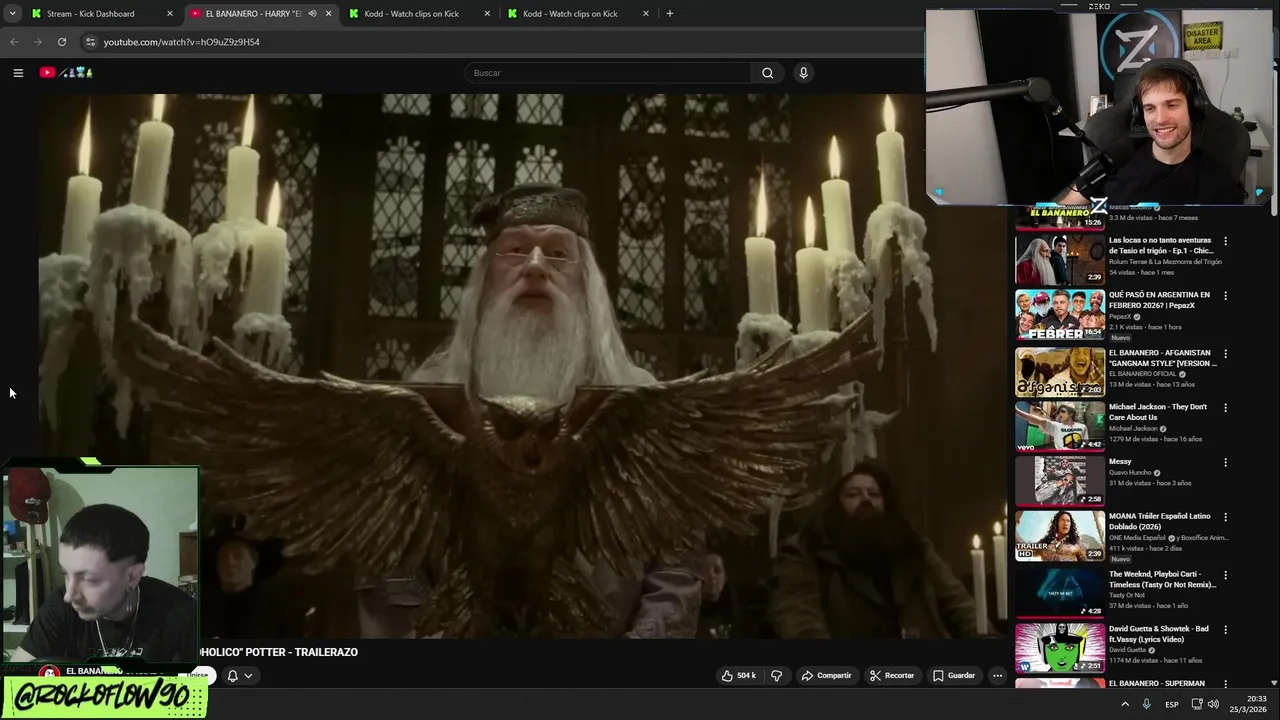Open notification bell dropdown for channel
Image resolution: width=1280 pixels, height=720 pixels.
pyautogui.click(x=239, y=676)
